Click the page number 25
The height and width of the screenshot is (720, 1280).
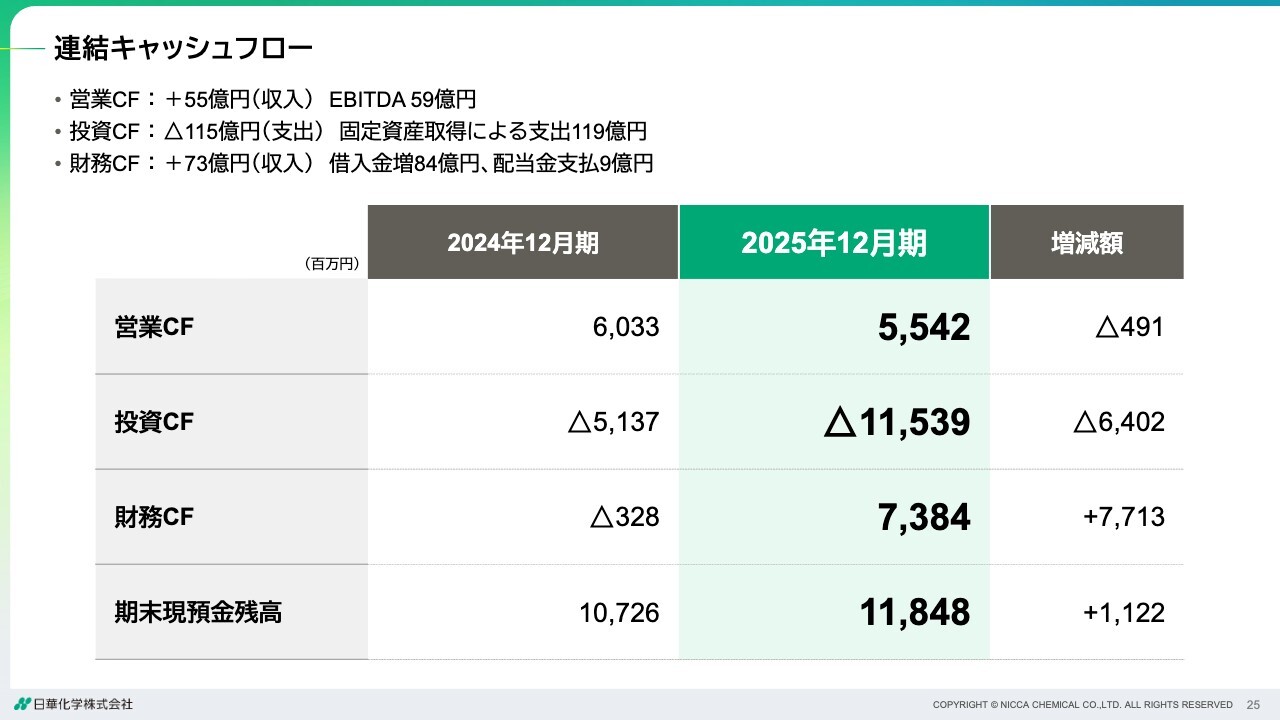tap(1253, 705)
